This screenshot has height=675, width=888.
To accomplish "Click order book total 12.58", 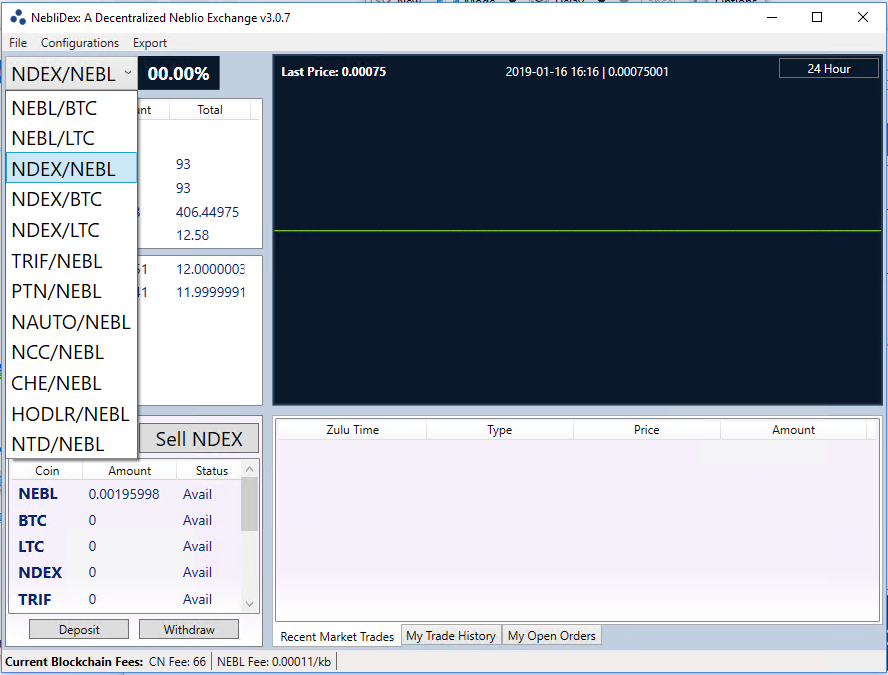I will tap(193, 235).
